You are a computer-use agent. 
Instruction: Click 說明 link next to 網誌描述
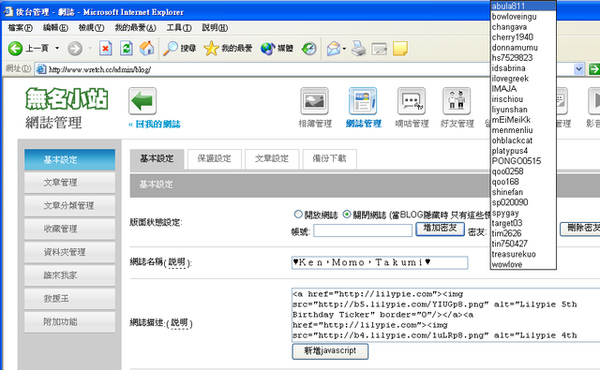(179, 323)
